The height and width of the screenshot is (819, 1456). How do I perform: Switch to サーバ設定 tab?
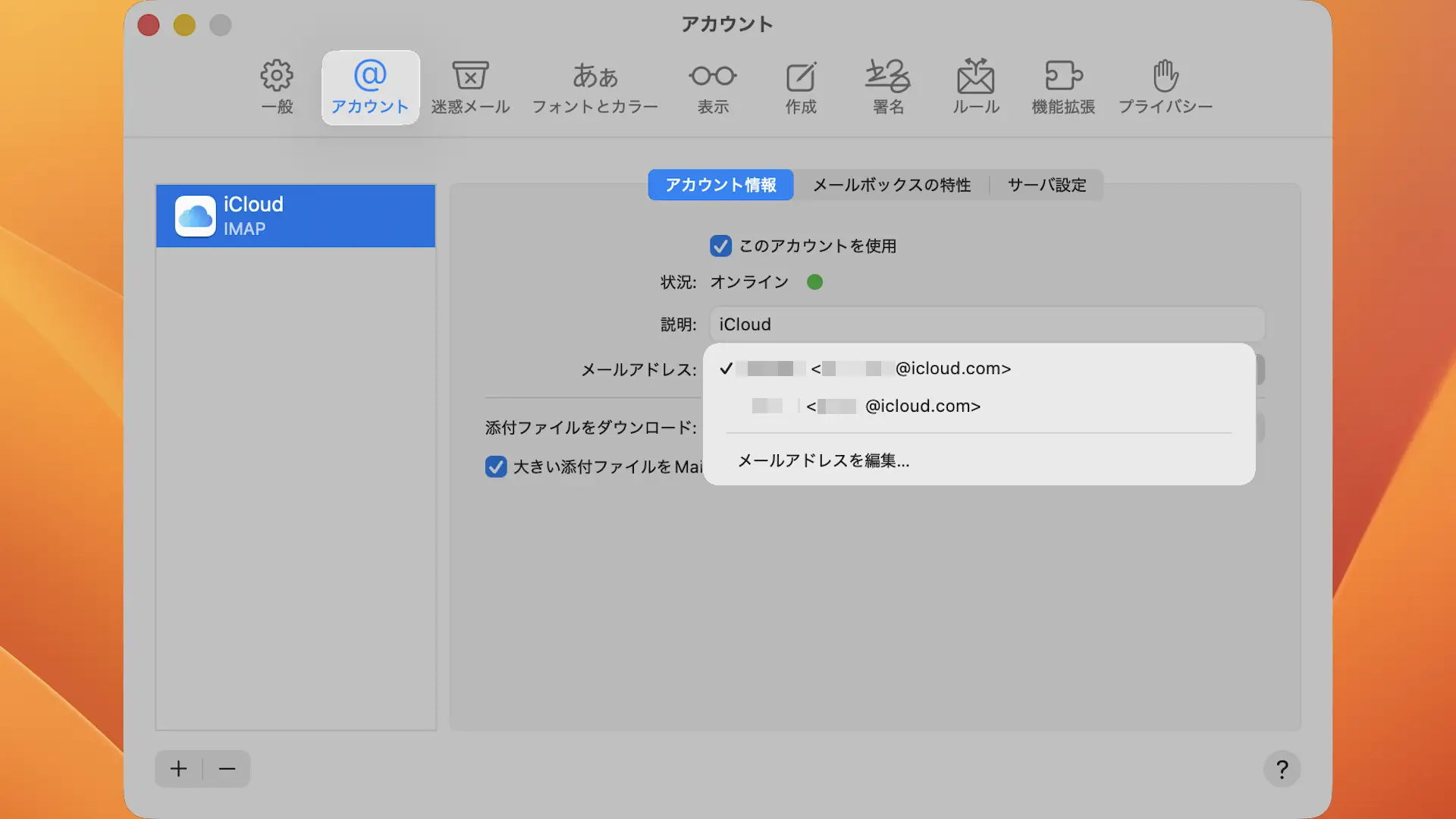[1046, 185]
